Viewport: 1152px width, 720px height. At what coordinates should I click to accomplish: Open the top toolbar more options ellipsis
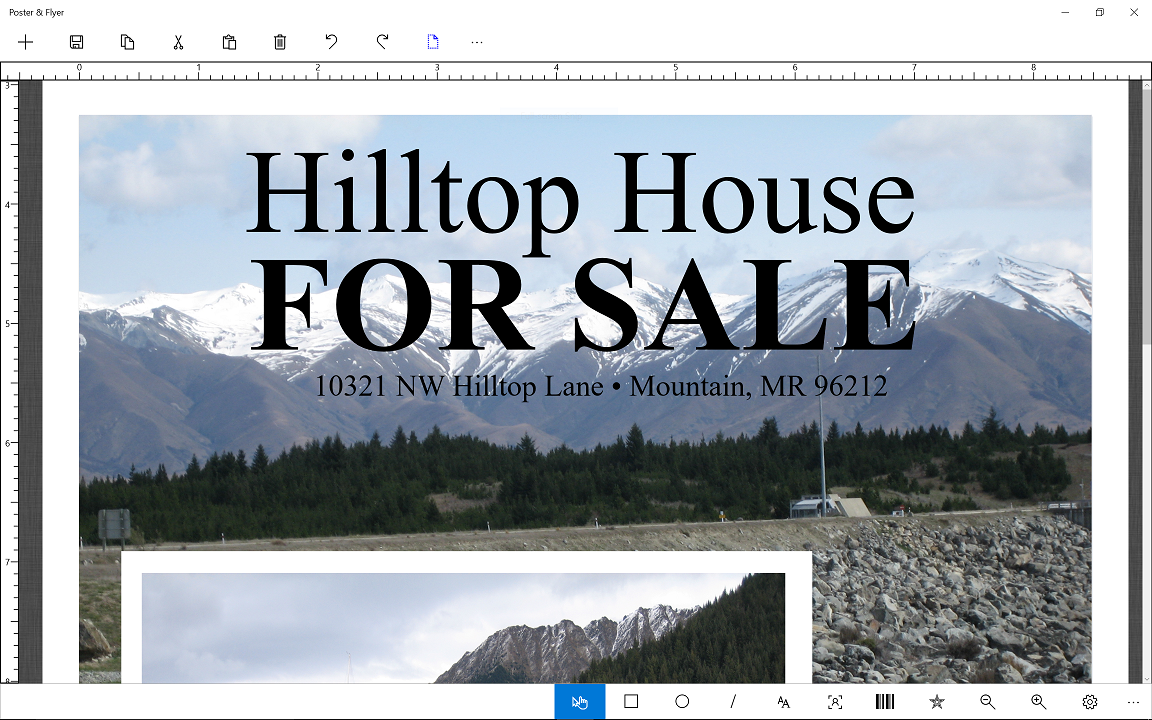[x=477, y=43]
